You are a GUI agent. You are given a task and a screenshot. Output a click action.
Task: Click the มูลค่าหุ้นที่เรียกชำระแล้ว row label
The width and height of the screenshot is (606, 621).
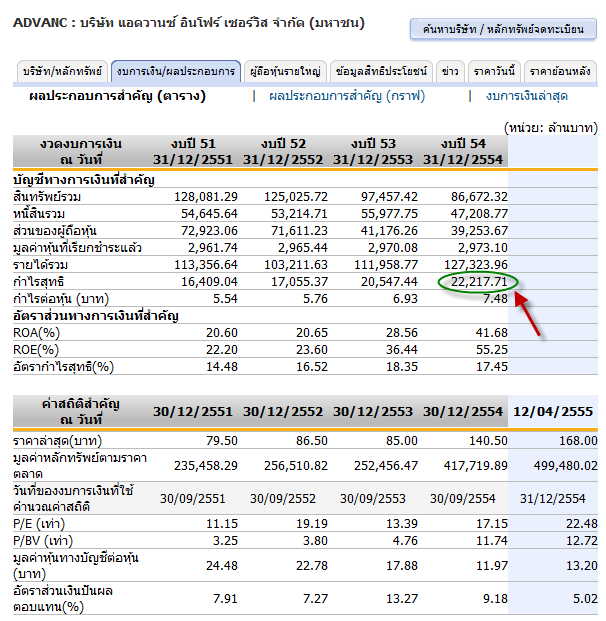tap(77, 248)
